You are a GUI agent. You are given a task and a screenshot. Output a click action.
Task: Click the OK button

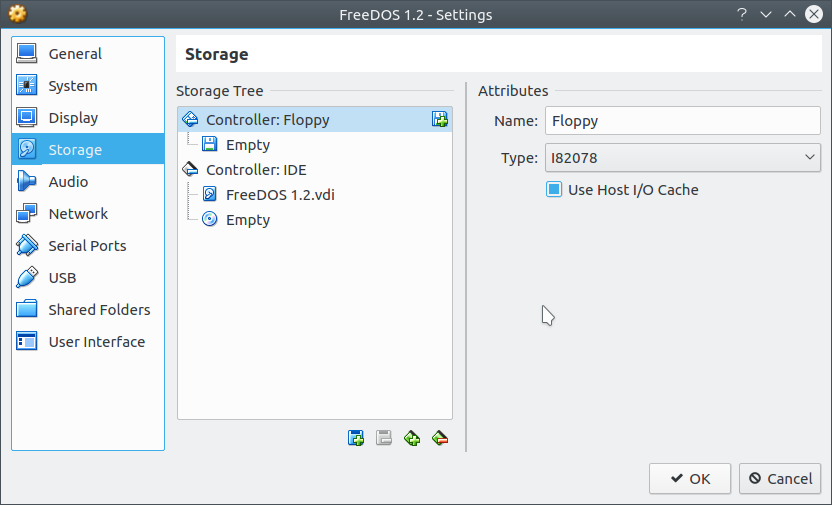(690, 478)
